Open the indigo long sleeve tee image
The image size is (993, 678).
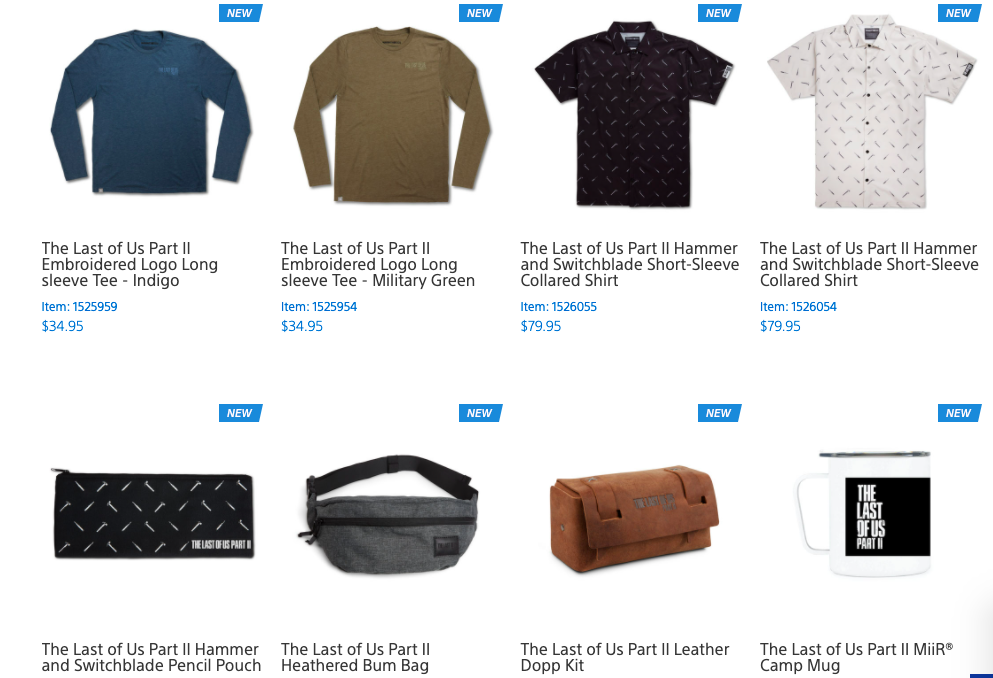pyautogui.click(x=151, y=112)
